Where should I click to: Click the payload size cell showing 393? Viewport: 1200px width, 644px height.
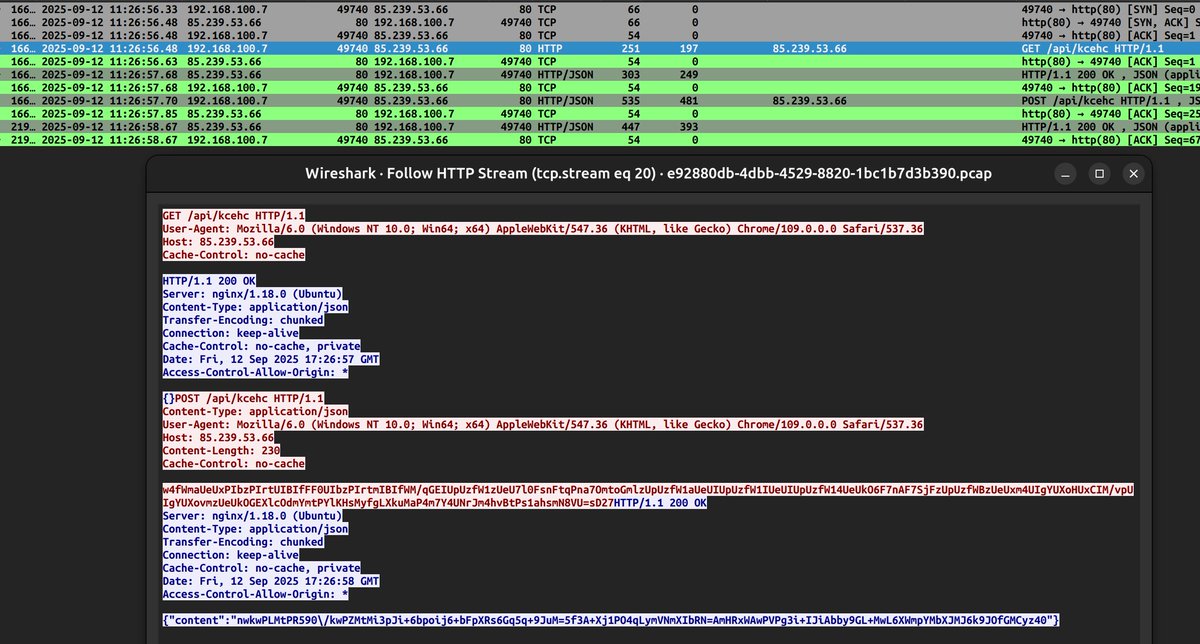coord(688,127)
